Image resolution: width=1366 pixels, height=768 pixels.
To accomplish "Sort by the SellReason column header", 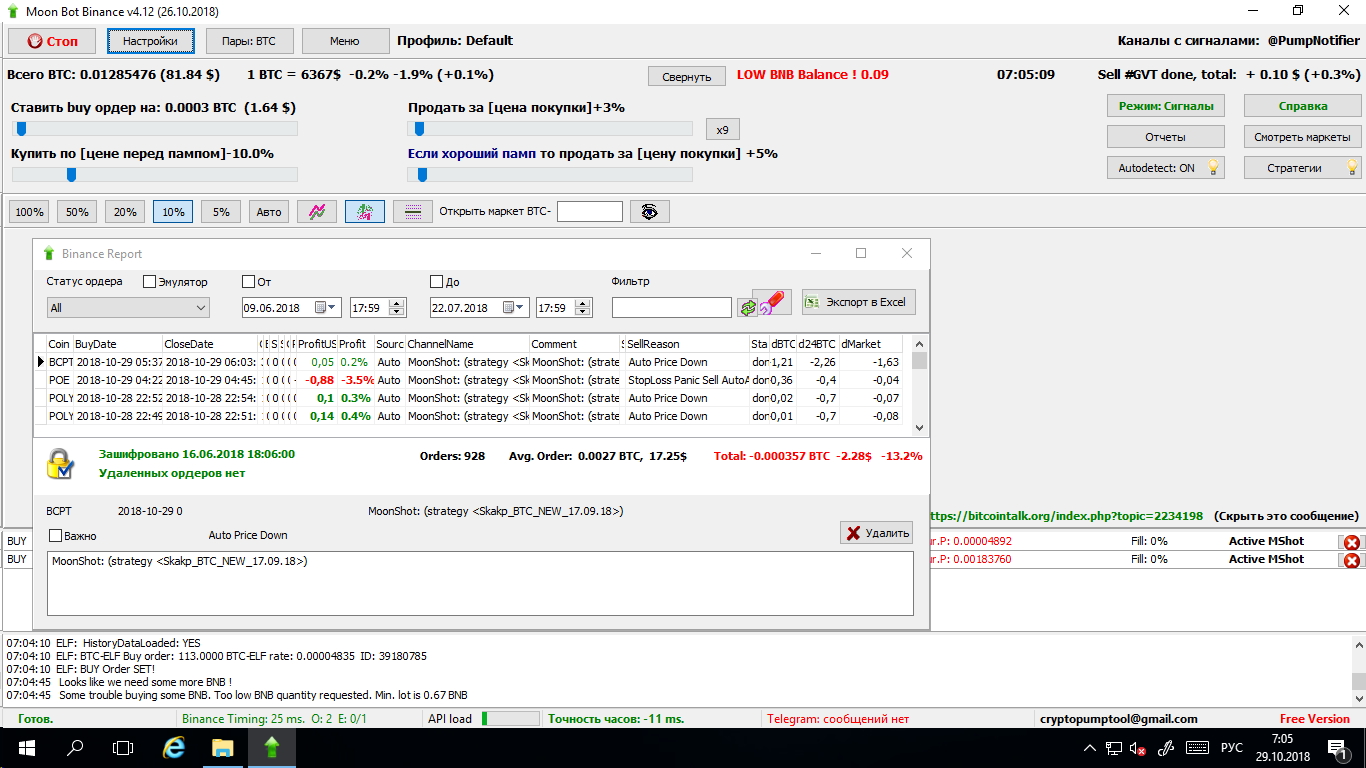I will click(687, 344).
